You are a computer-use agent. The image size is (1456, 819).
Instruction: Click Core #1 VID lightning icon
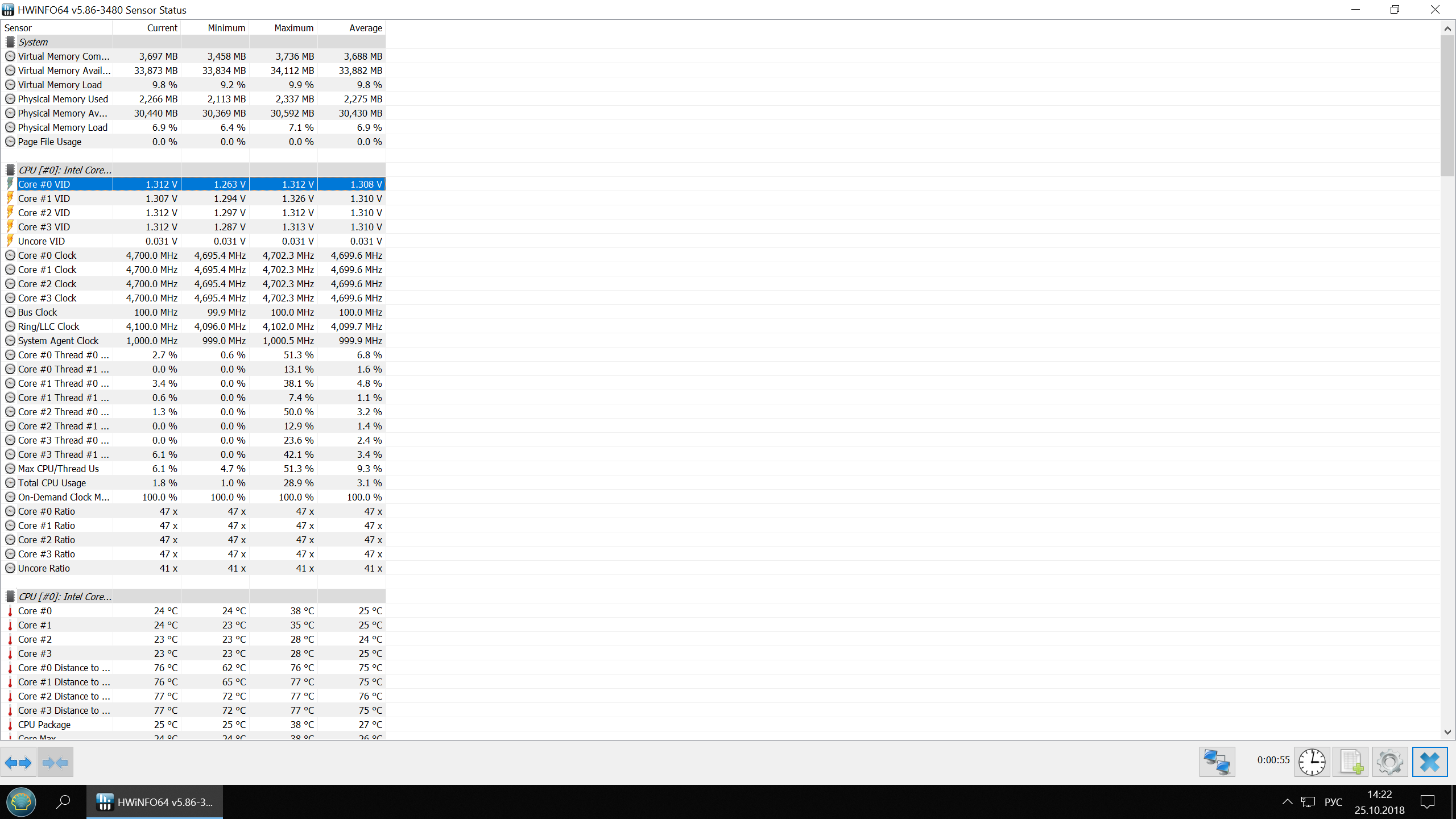pyautogui.click(x=10, y=198)
